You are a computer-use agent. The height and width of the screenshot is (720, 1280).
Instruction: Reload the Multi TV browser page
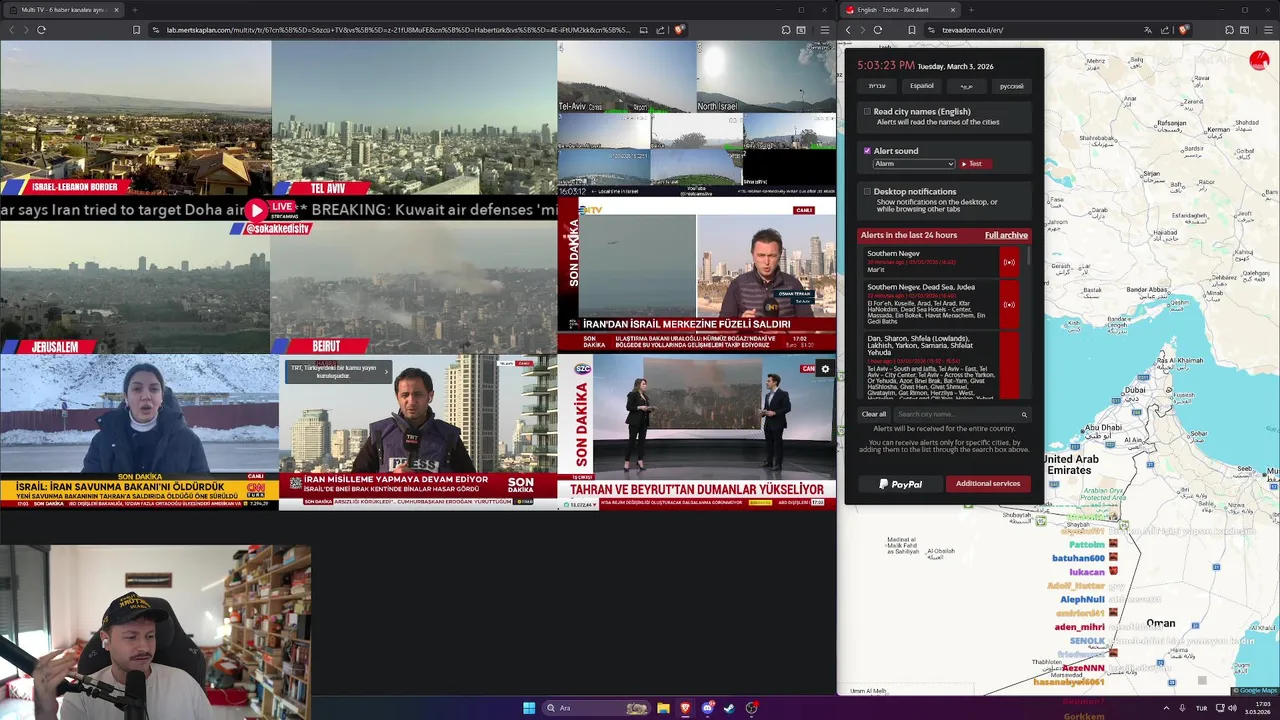[x=41, y=30]
